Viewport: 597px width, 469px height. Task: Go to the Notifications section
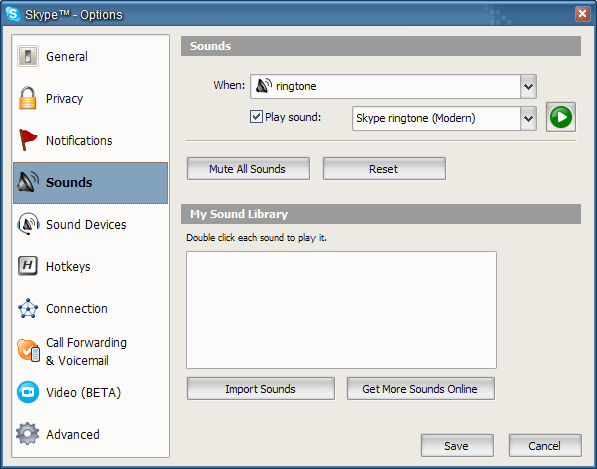tap(91, 140)
